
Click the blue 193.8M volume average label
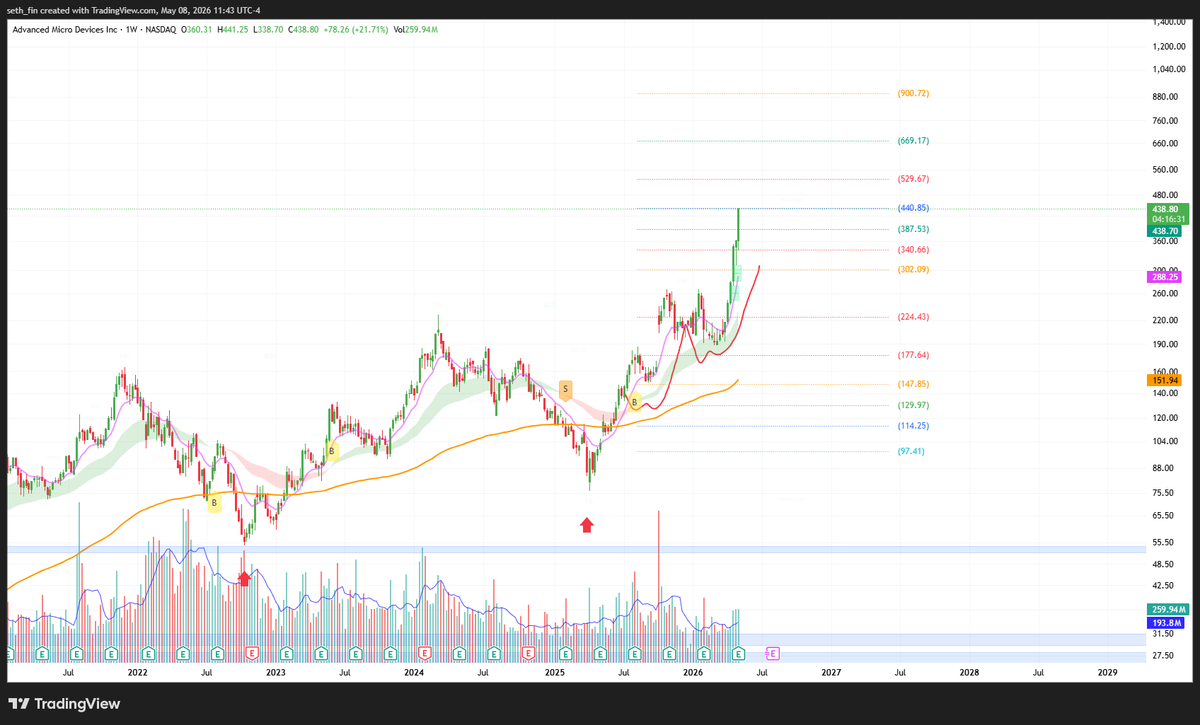[1165, 622]
